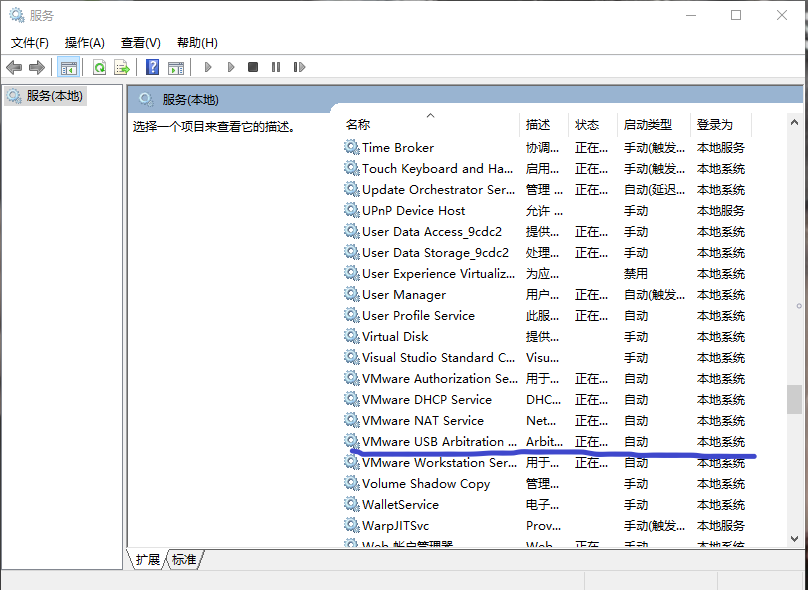Image resolution: width=808 pixels, height=590 pixels.
Task: Click the Forward navigation arrow icon
Action: [x=35, y=67]
